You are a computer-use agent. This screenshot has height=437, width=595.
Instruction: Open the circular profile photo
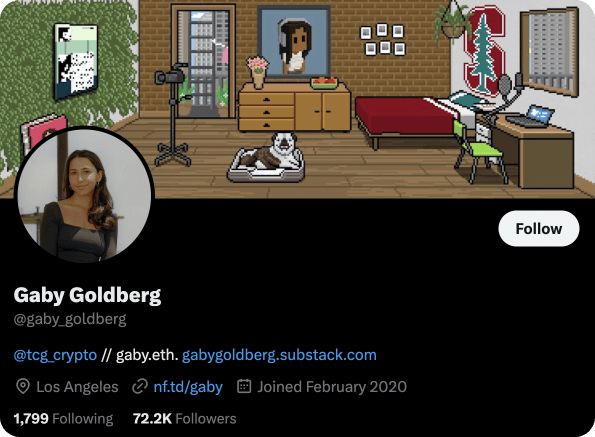pyautogui.click(x=84, y=195)
